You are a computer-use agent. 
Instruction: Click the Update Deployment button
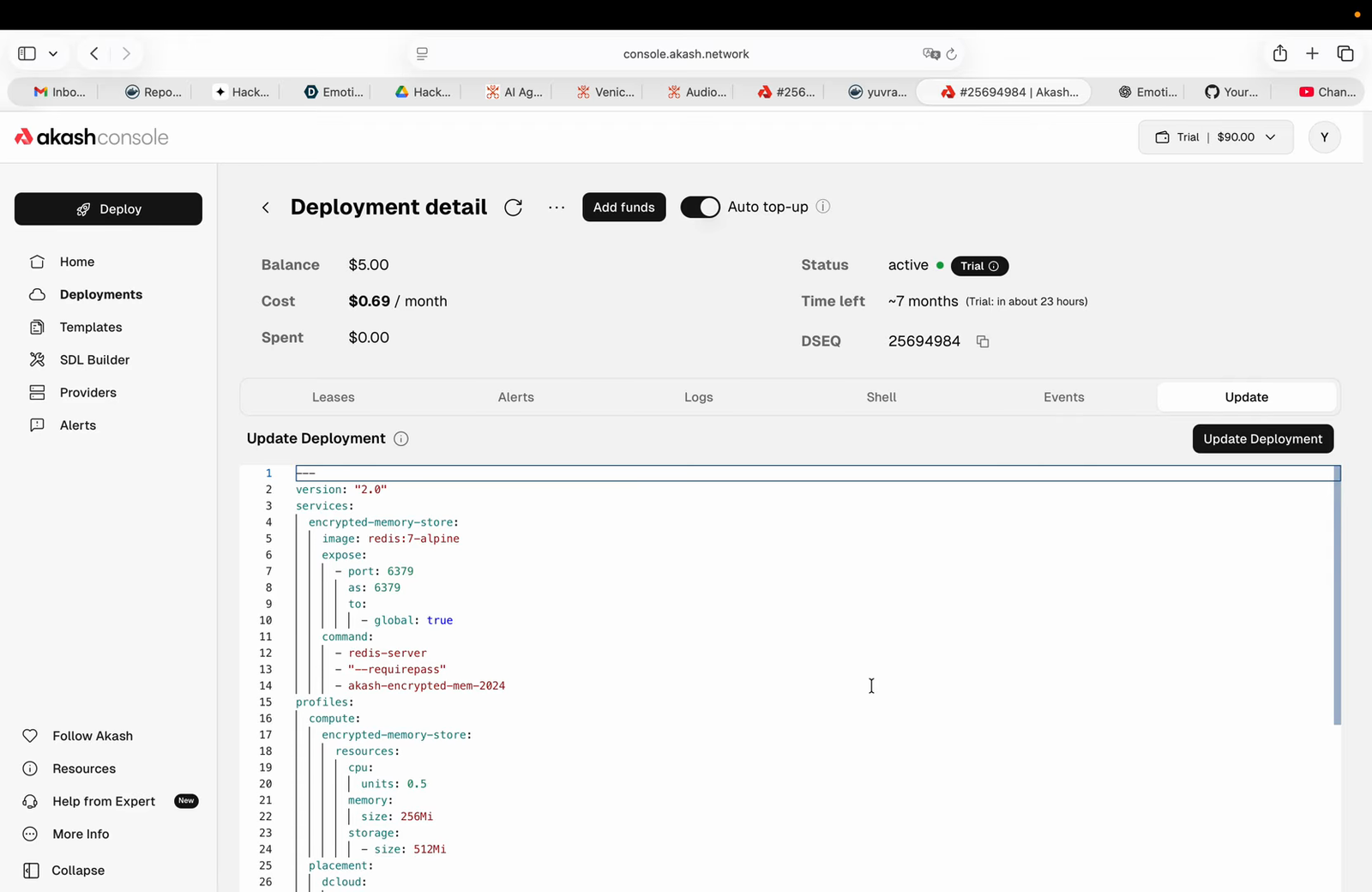[1263, 439]
